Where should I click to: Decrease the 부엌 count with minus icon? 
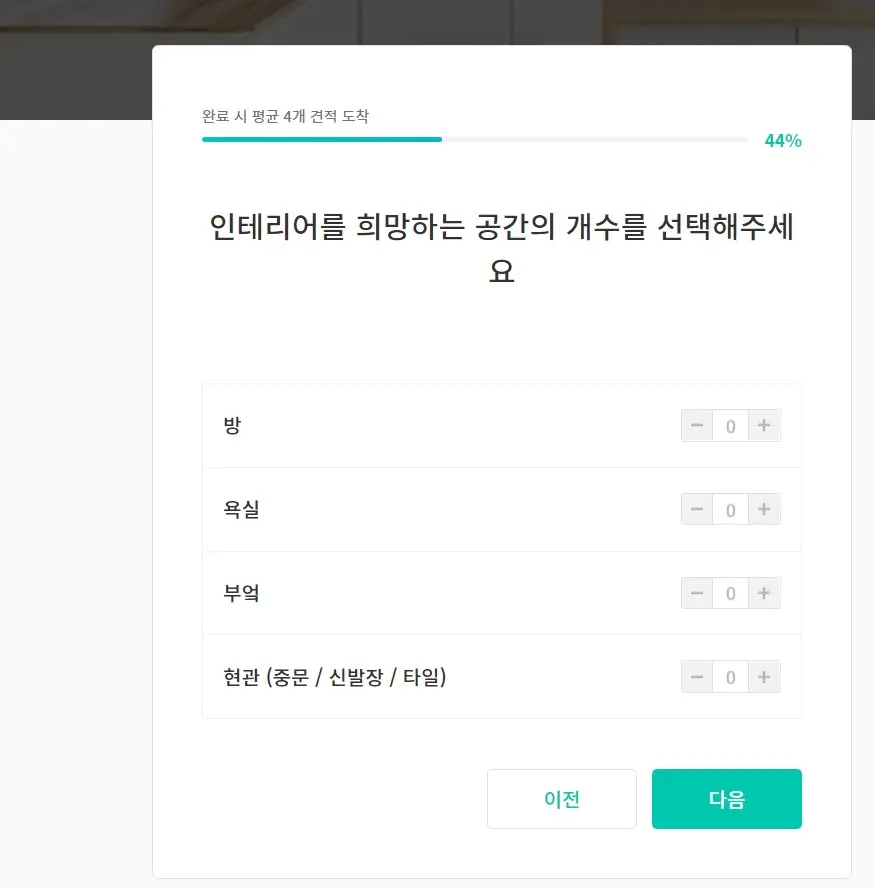pos(697,593)
